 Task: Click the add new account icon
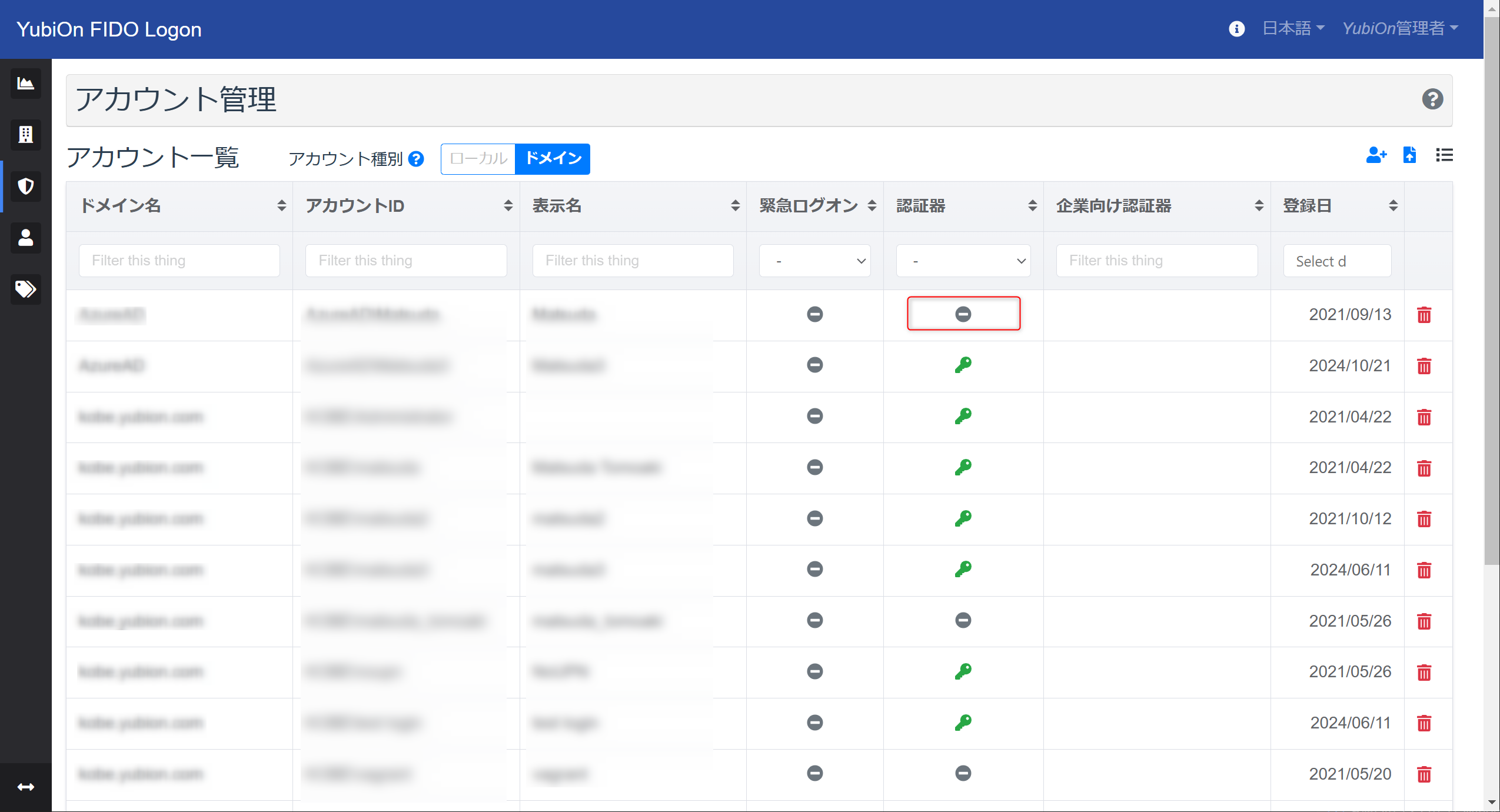[1374, 155]
